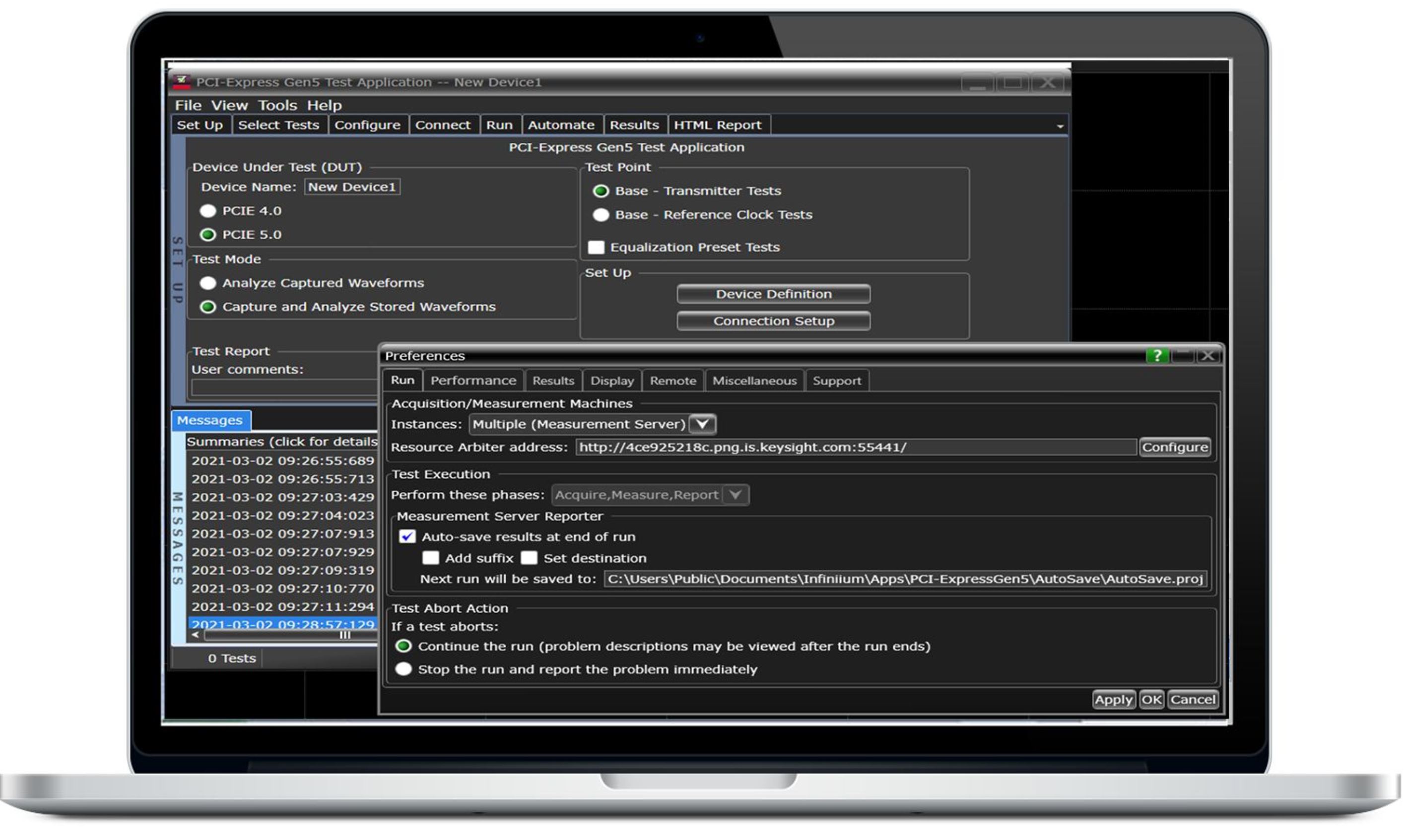1408x840 pixels.
Task: Select the PCIE 4.0 radio button
Action: (x=208, y=211)
